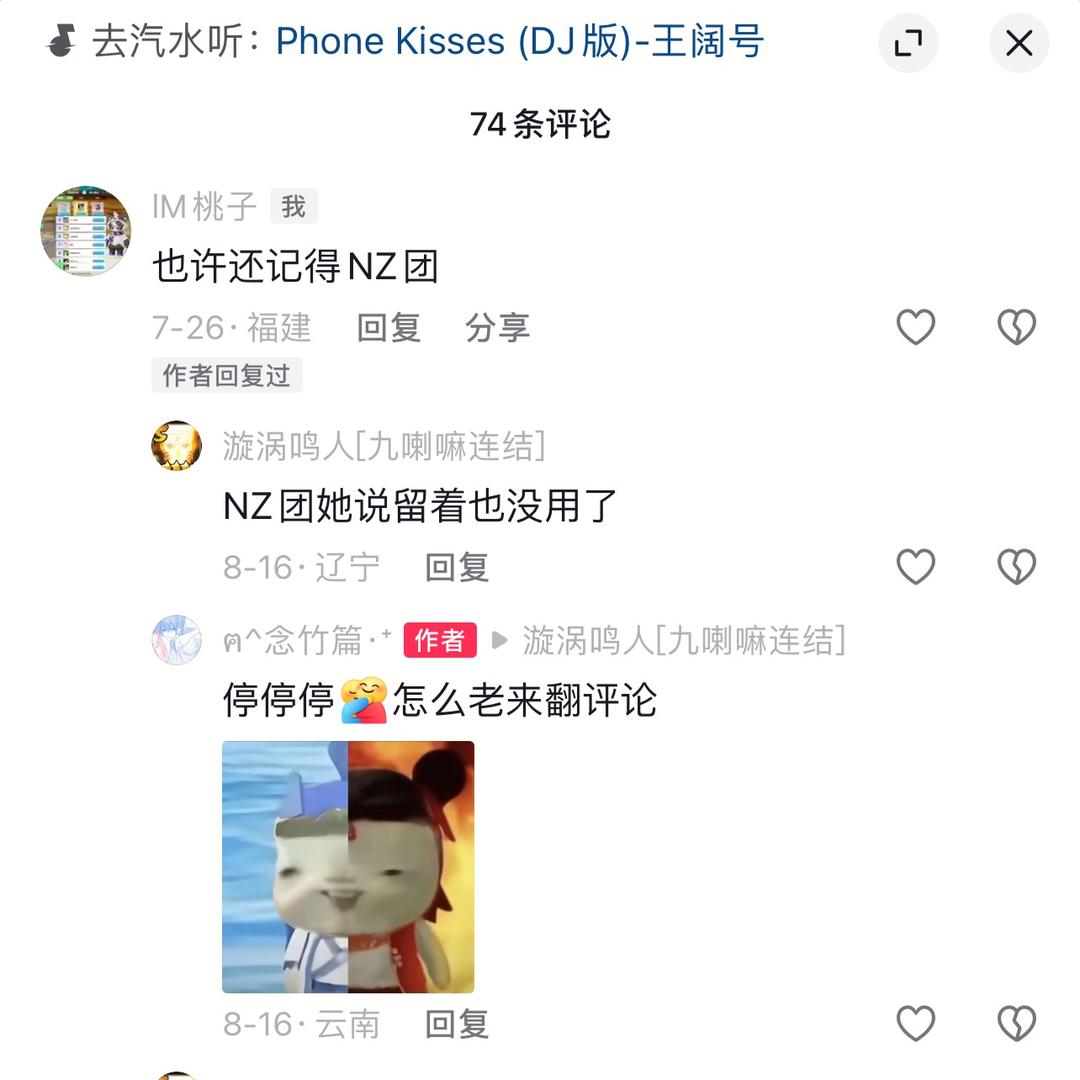Expand the comments panel to fullscreen
Screen dimensions: 1080x1080
tap(908, 43)
